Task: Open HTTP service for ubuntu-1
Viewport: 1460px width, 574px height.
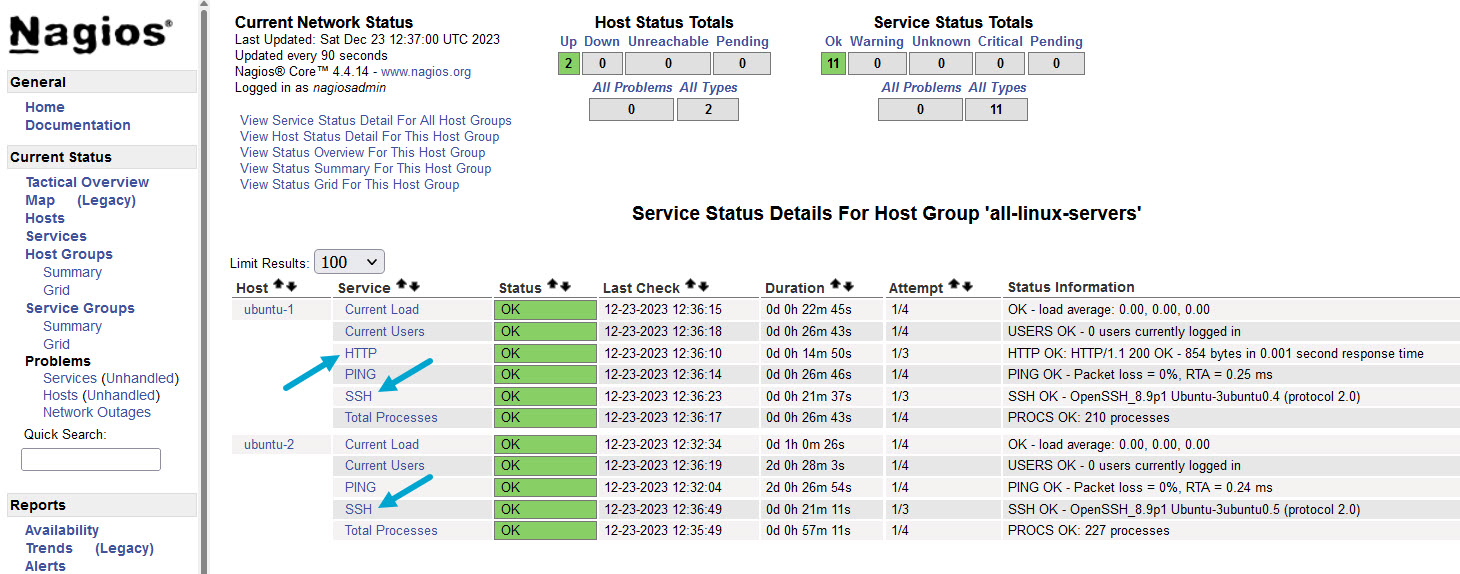Action: (361, 353)
